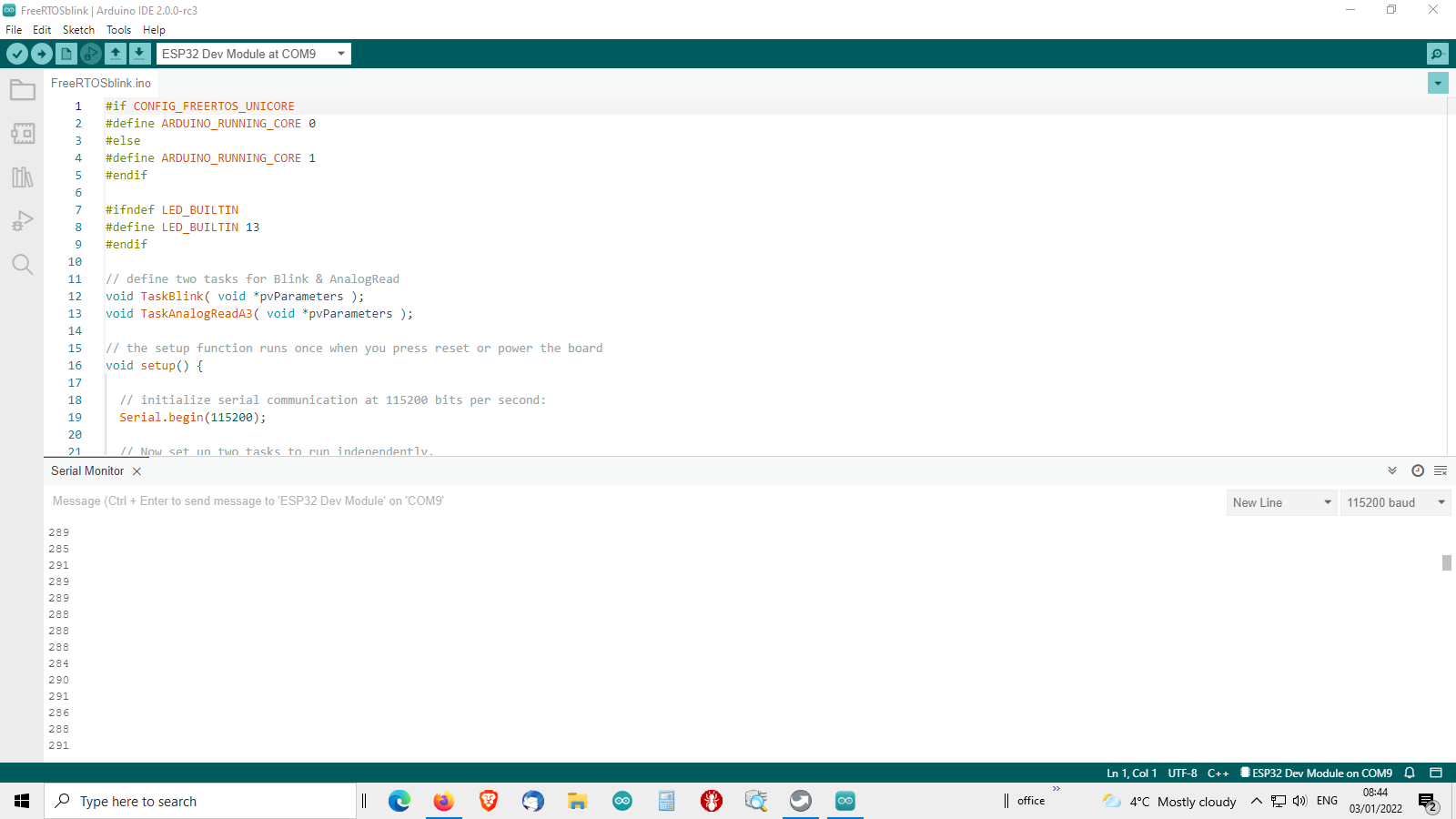Toggle the bottom panel icon in status bar
The image size is (1456, 819).
[x=1436, y=773]
